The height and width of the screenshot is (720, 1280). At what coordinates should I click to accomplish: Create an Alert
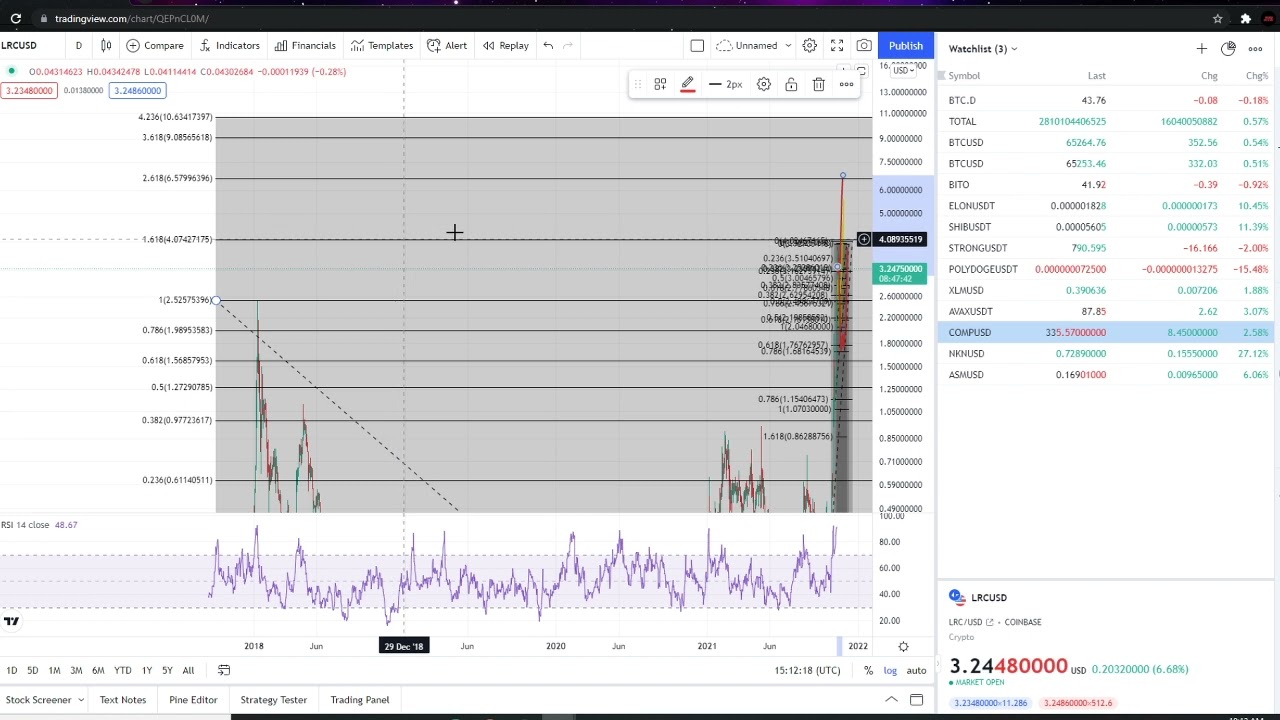coord(447,45)
